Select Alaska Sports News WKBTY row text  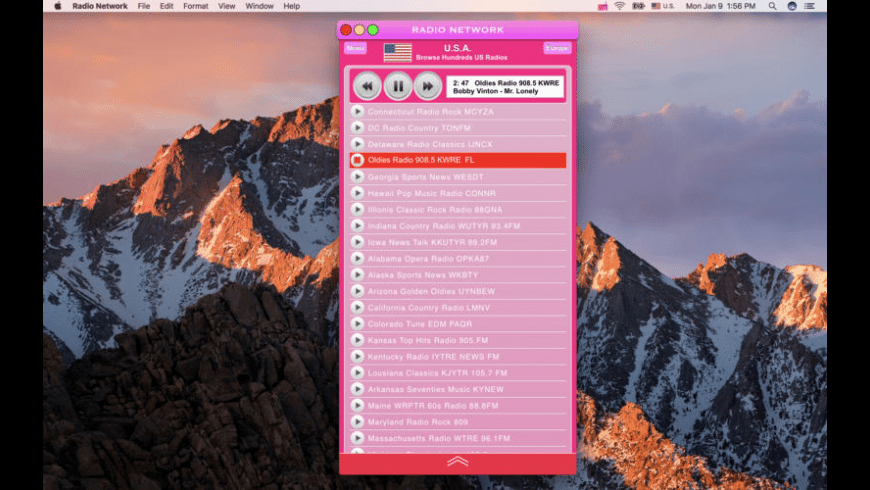[423, 275]
